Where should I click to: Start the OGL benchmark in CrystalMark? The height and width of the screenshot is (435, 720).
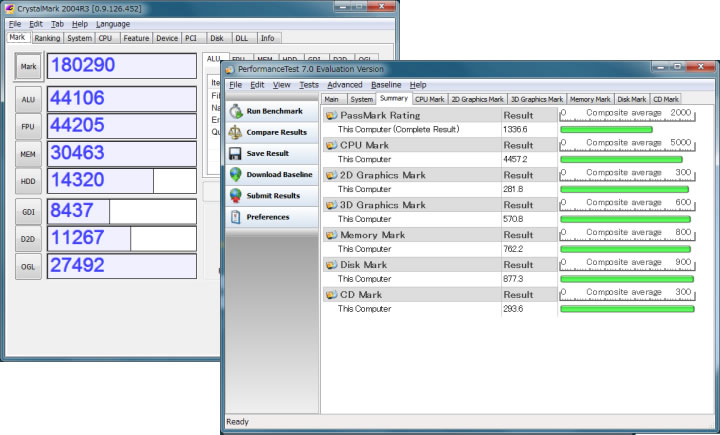(x=28, y=266)
